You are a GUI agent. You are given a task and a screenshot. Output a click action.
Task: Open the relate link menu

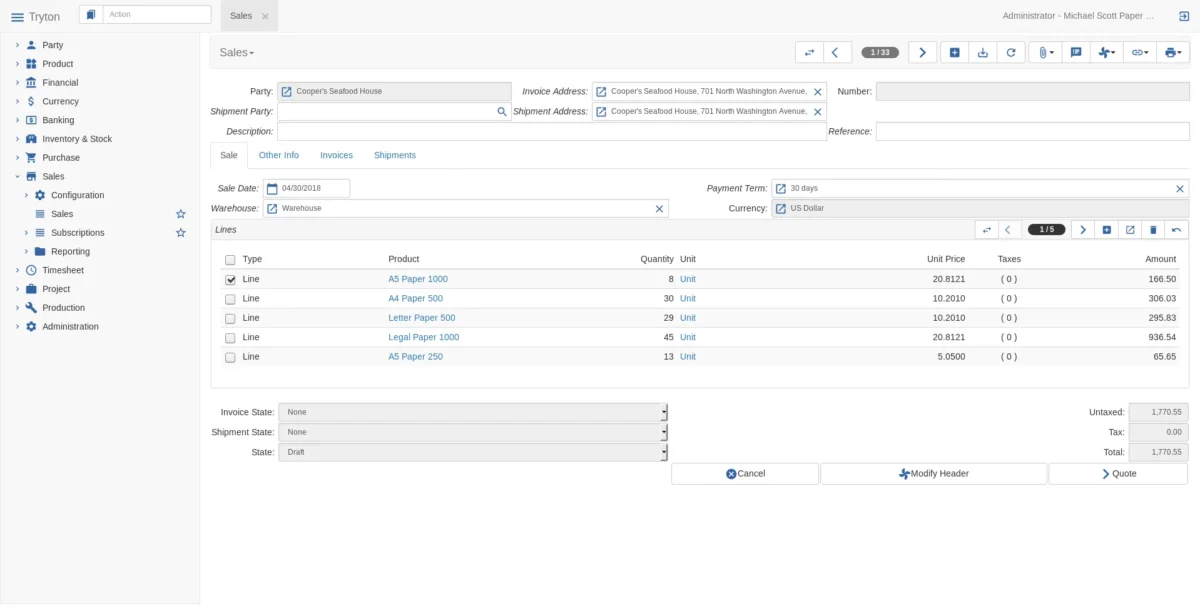click(1139, 52)
